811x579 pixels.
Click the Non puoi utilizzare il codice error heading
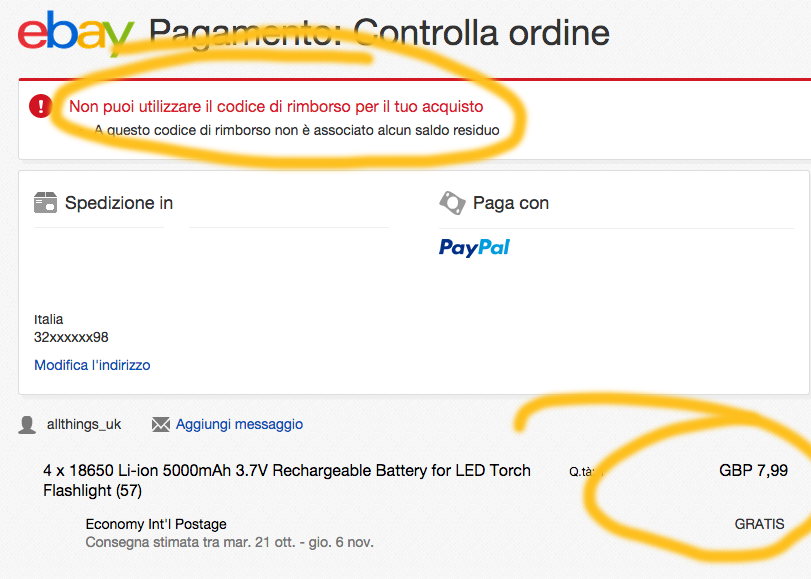point(276,107)
